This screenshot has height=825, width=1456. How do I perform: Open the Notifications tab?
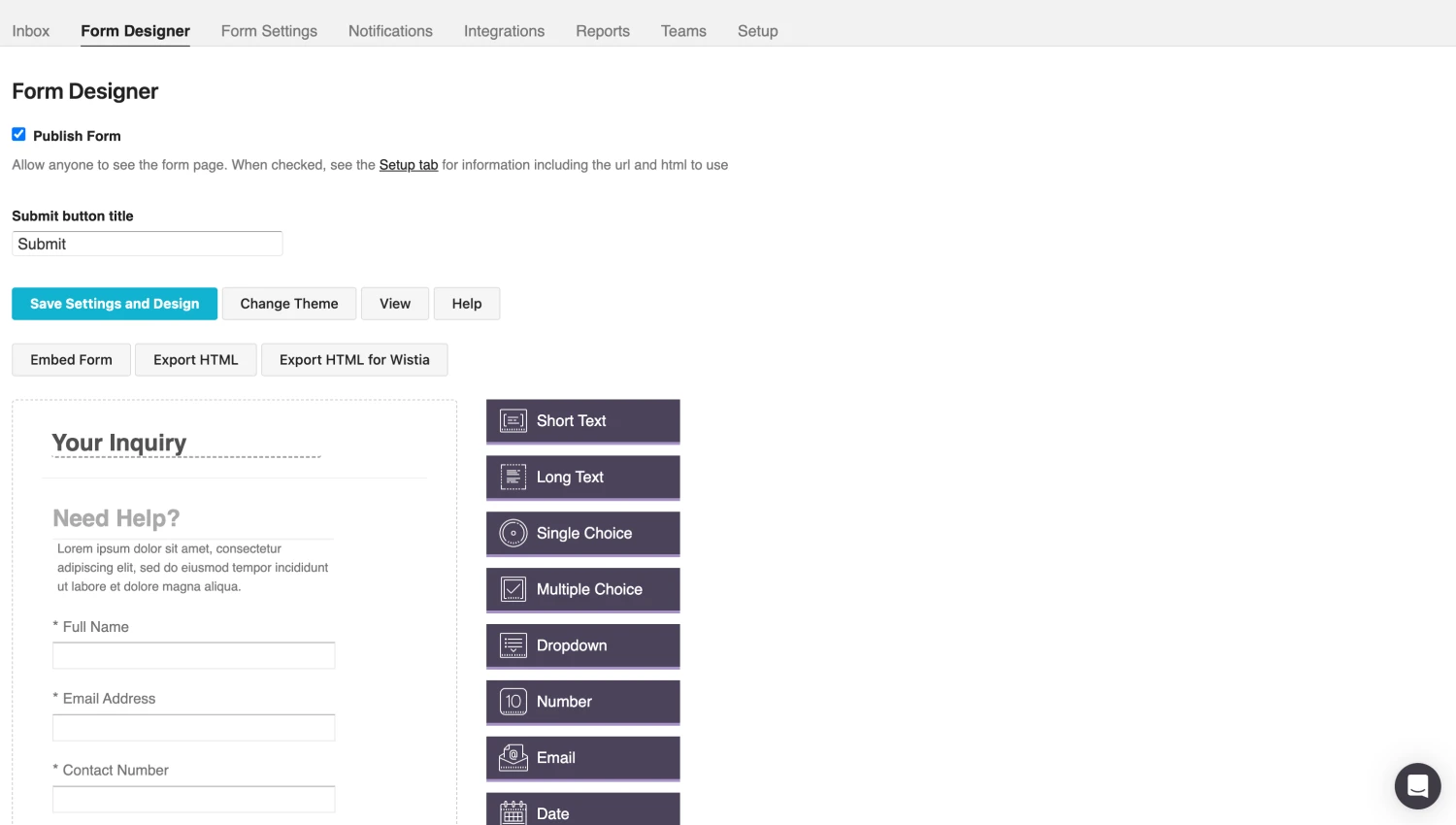click(x=390, y=31)
